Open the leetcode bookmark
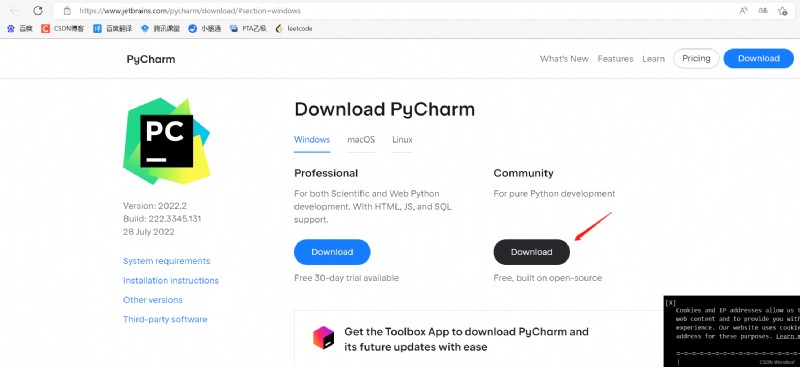The height and width of the screenshot is (367, 800). pyautogui.click(x=294, y=29)
